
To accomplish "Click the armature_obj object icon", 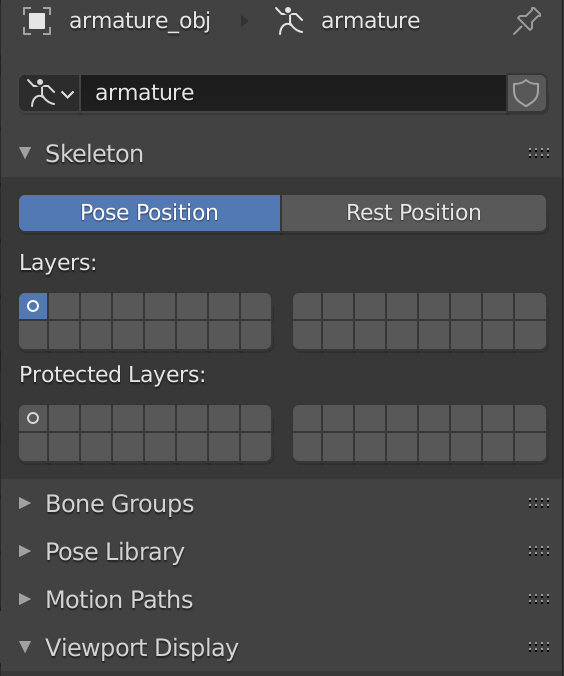I will coord(37,21).
